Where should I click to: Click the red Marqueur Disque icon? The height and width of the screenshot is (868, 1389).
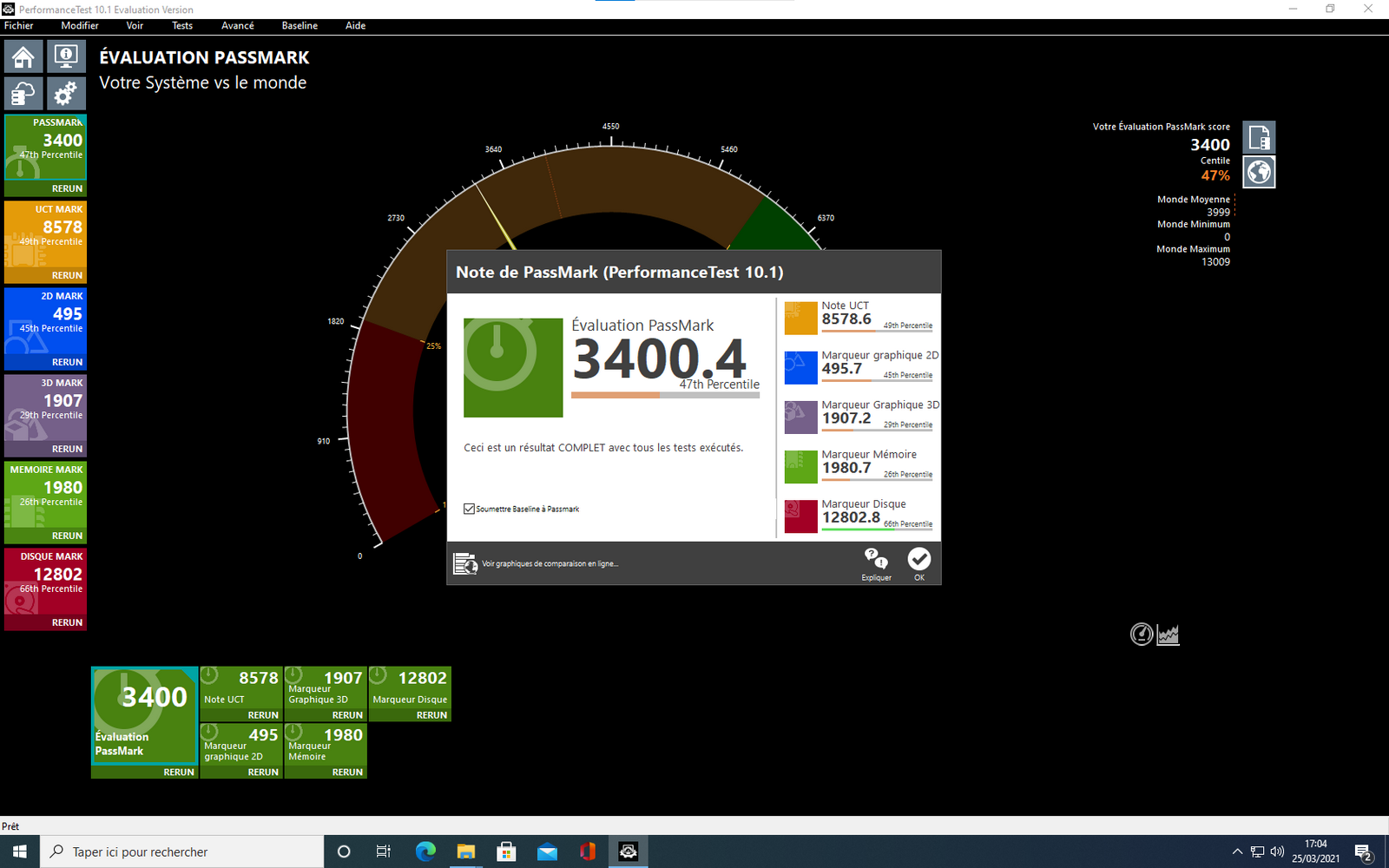coord(801,516)
